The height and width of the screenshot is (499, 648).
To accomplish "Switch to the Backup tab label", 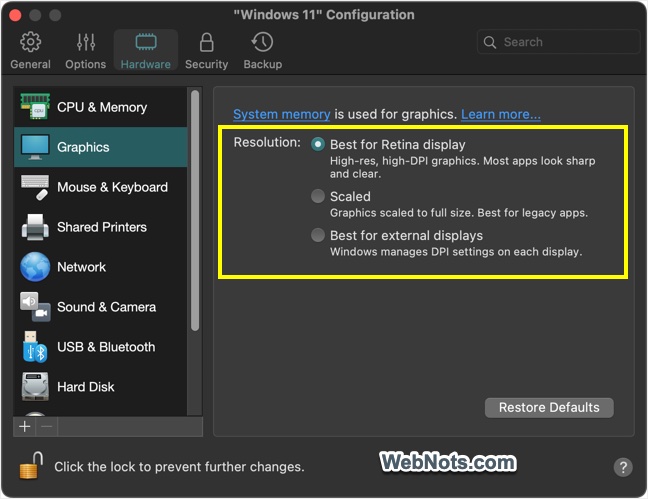I will (x=263, y=64).
